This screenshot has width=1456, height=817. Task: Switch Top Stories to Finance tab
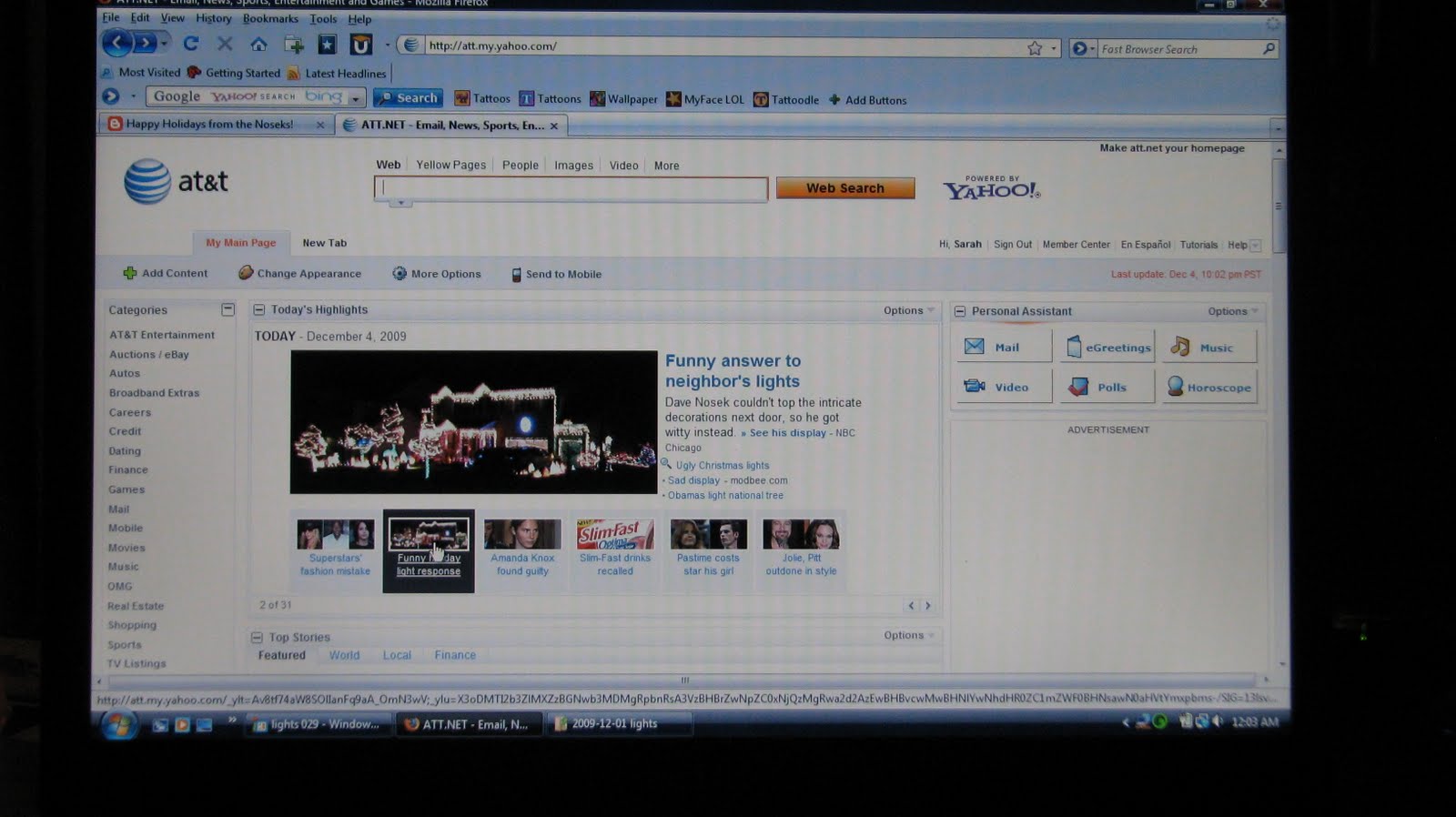[x=455, y=655]
